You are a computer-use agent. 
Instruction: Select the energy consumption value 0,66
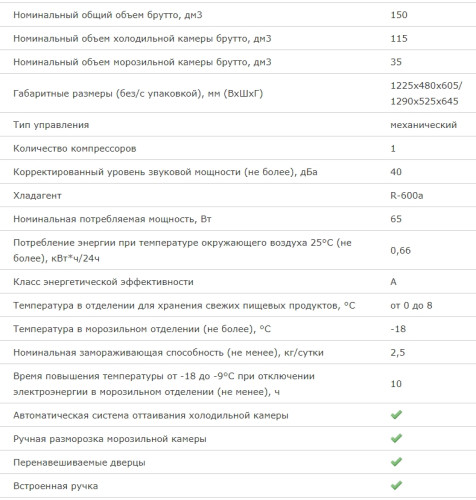click(400, 250)
